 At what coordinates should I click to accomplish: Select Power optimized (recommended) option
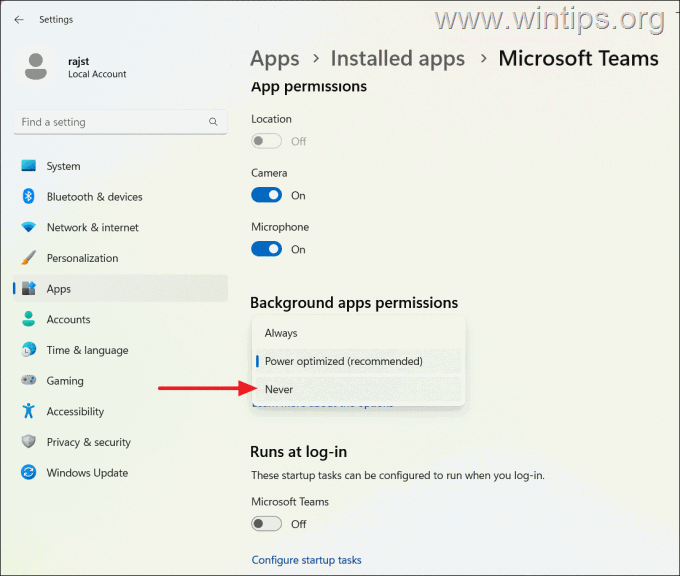coord(358,361)
